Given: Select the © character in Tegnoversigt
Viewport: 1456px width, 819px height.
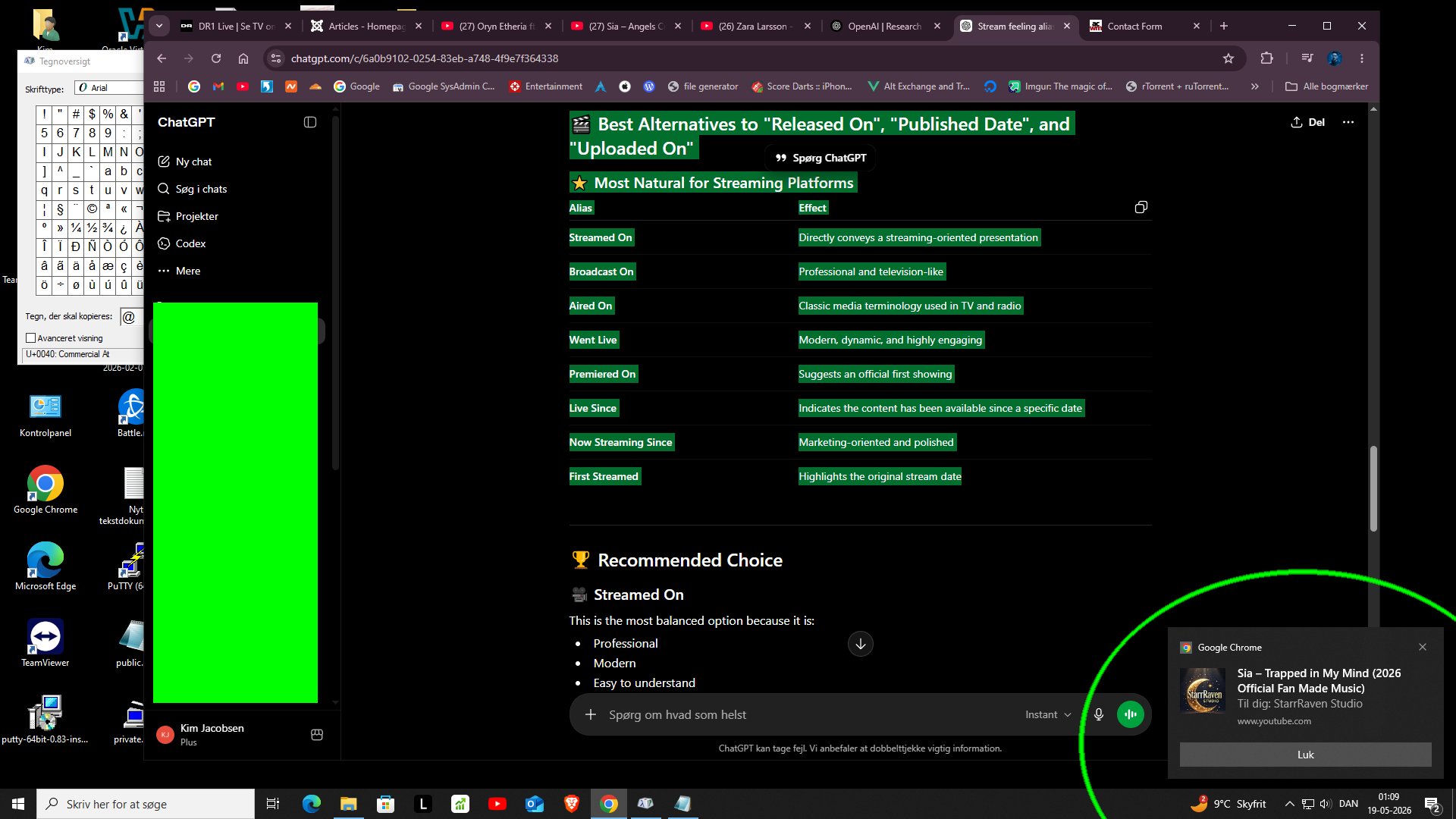Looking at the screenshot, I should 92,209.
